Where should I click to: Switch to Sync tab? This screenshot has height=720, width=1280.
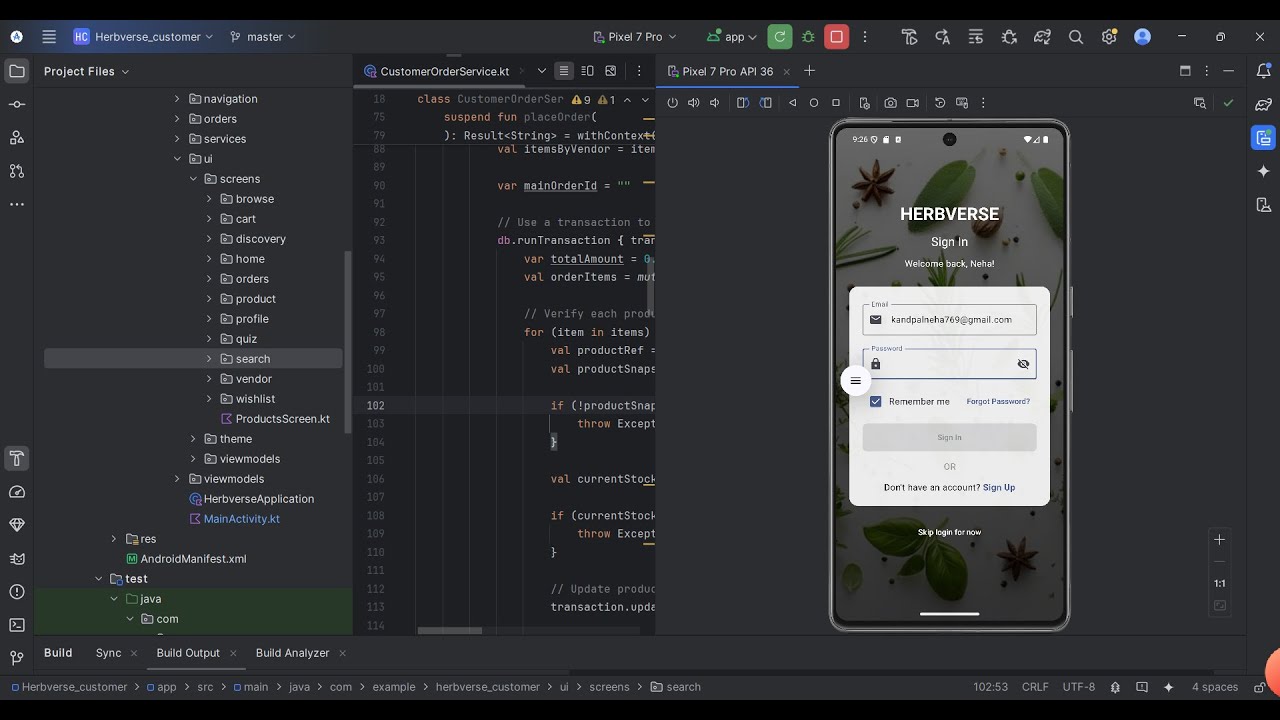(x=108, y=653)
